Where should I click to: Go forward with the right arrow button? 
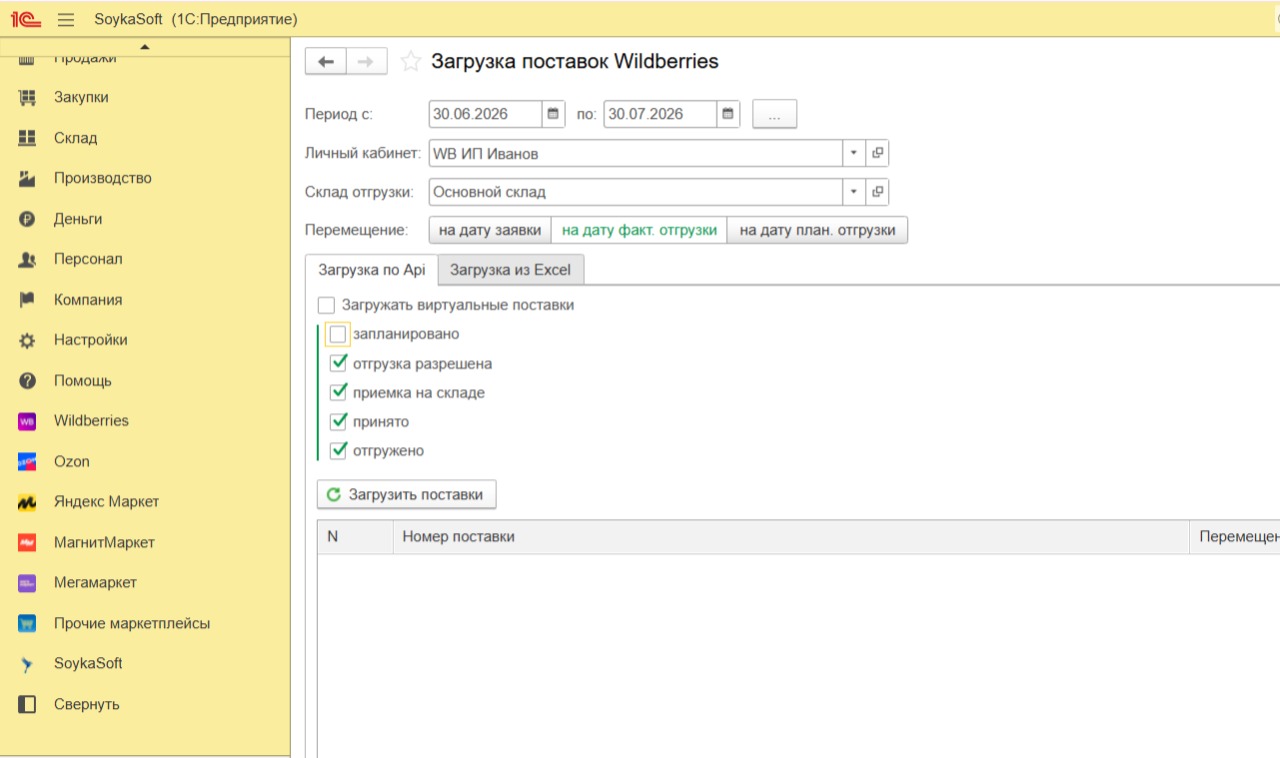click(x=366, y=61)
